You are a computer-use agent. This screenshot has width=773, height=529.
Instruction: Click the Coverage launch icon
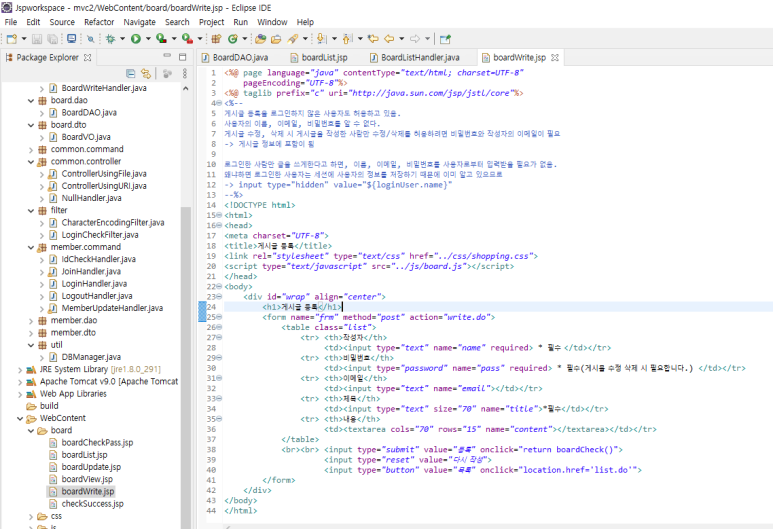point(161,38)
